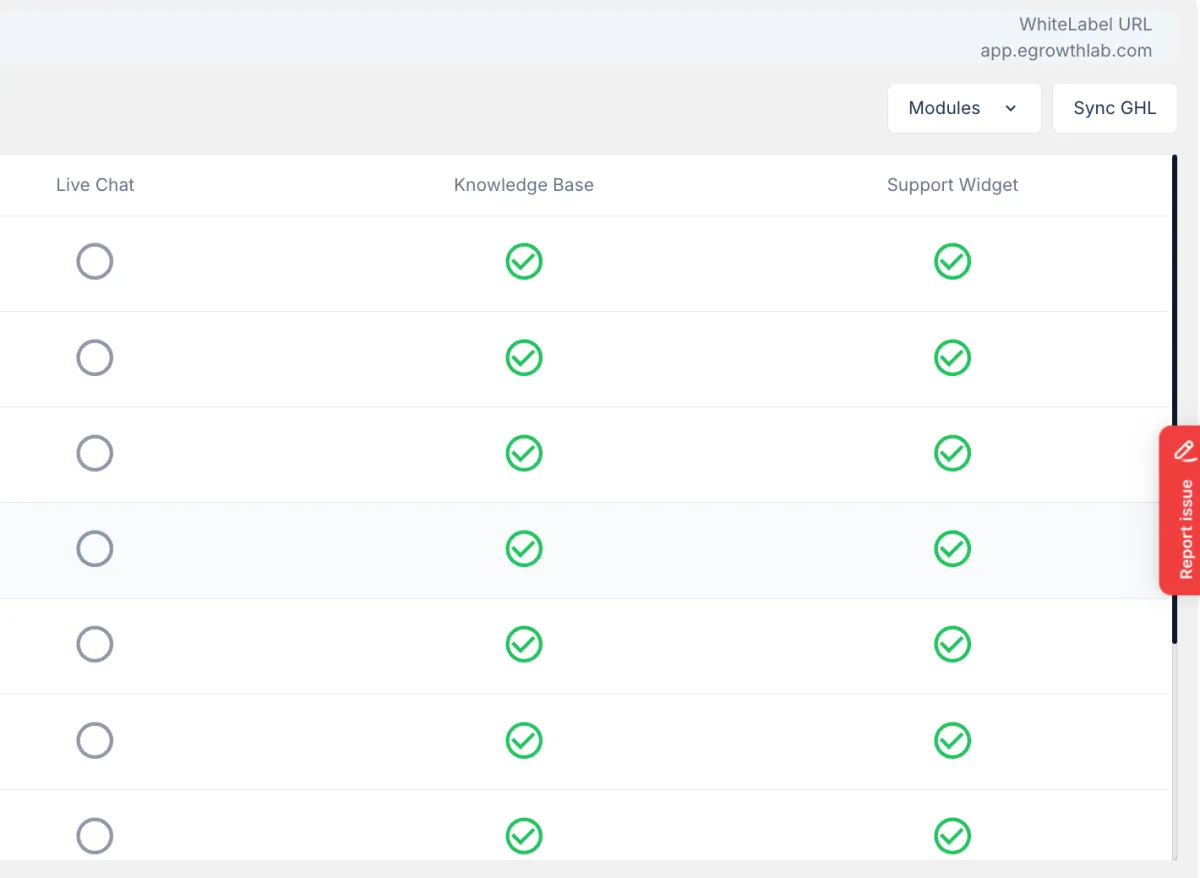This screenshot has height=878, width=1200.
Task: Disable Support Widget in the second row
Action: tap(953, 358)
